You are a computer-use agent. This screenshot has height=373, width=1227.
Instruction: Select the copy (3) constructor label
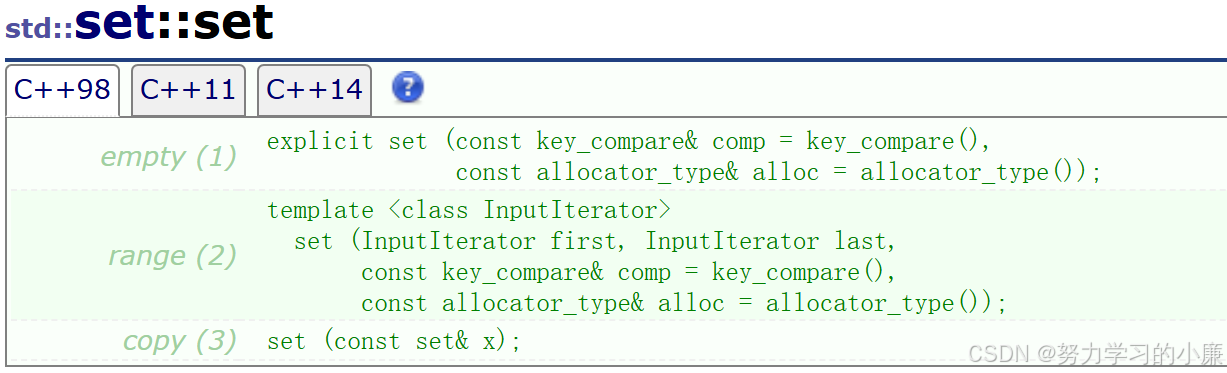180,341
